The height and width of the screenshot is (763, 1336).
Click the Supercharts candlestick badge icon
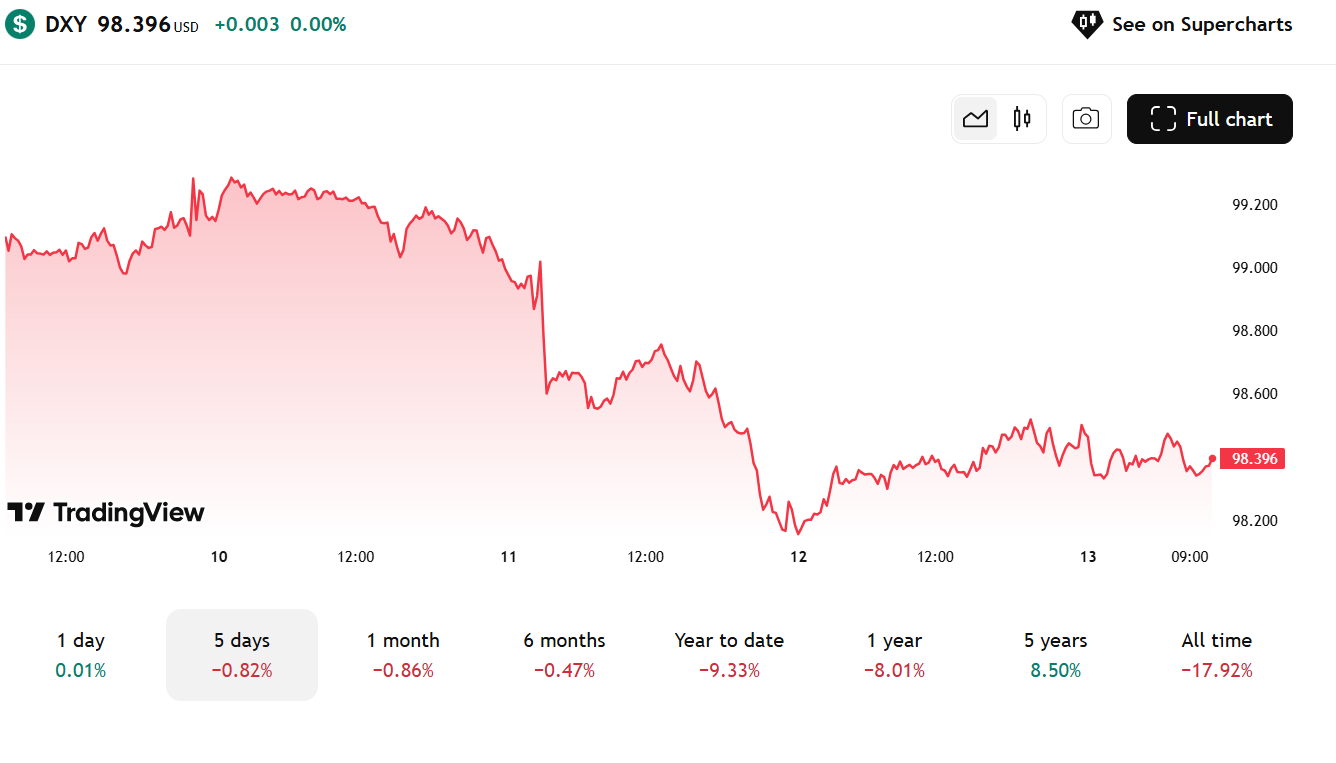[x=1086, y=23]
